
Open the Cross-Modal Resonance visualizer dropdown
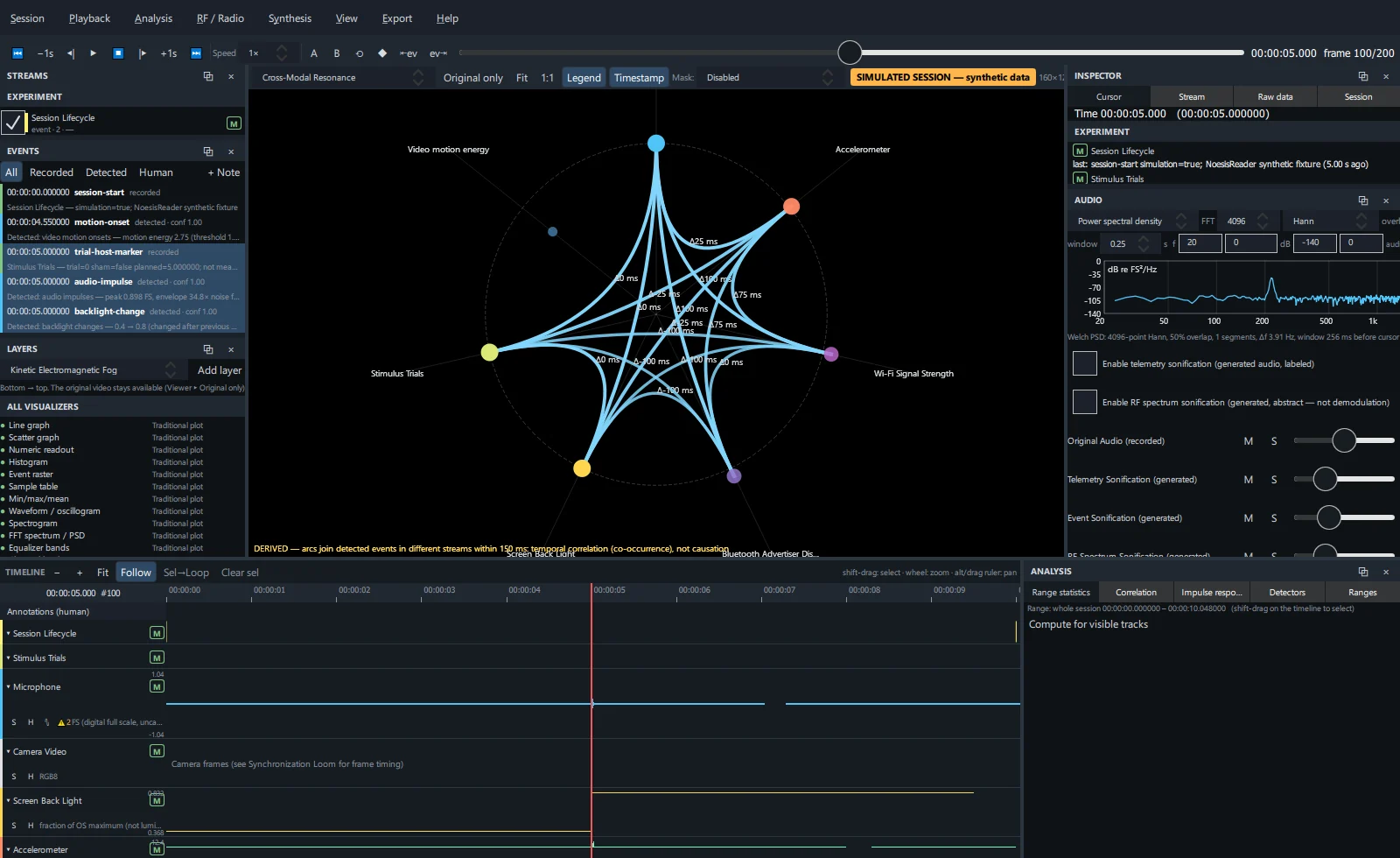point(342,78)
